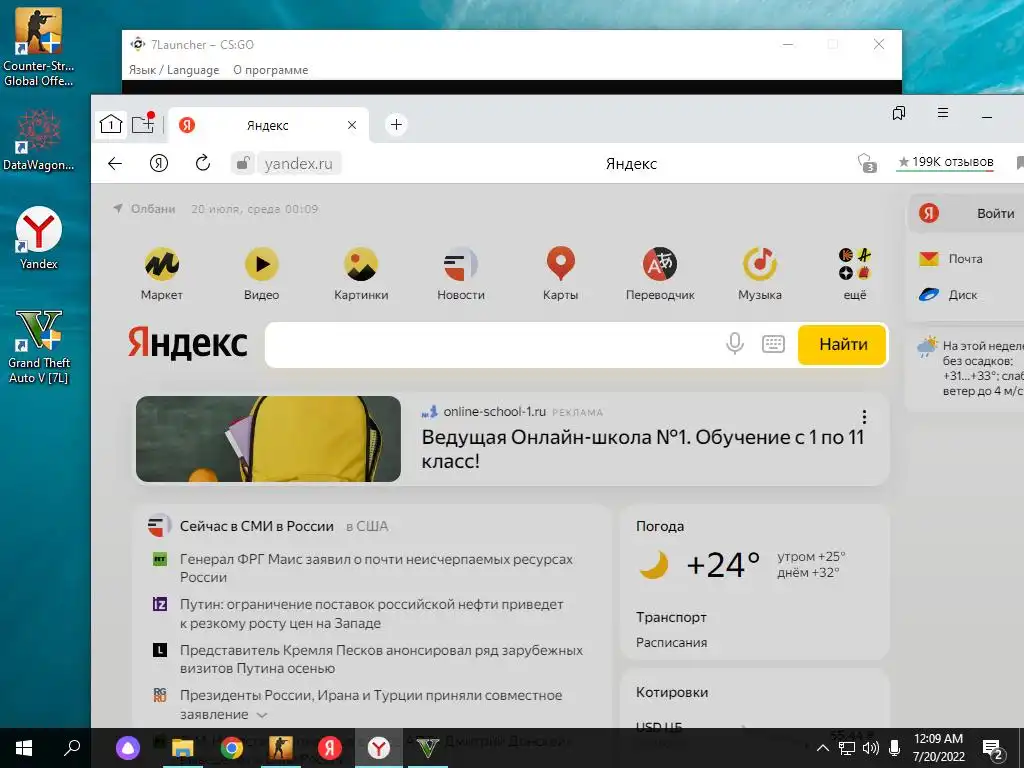Open Yandex Market service icon
1024x768 pixels.
(x=161, y=264)
